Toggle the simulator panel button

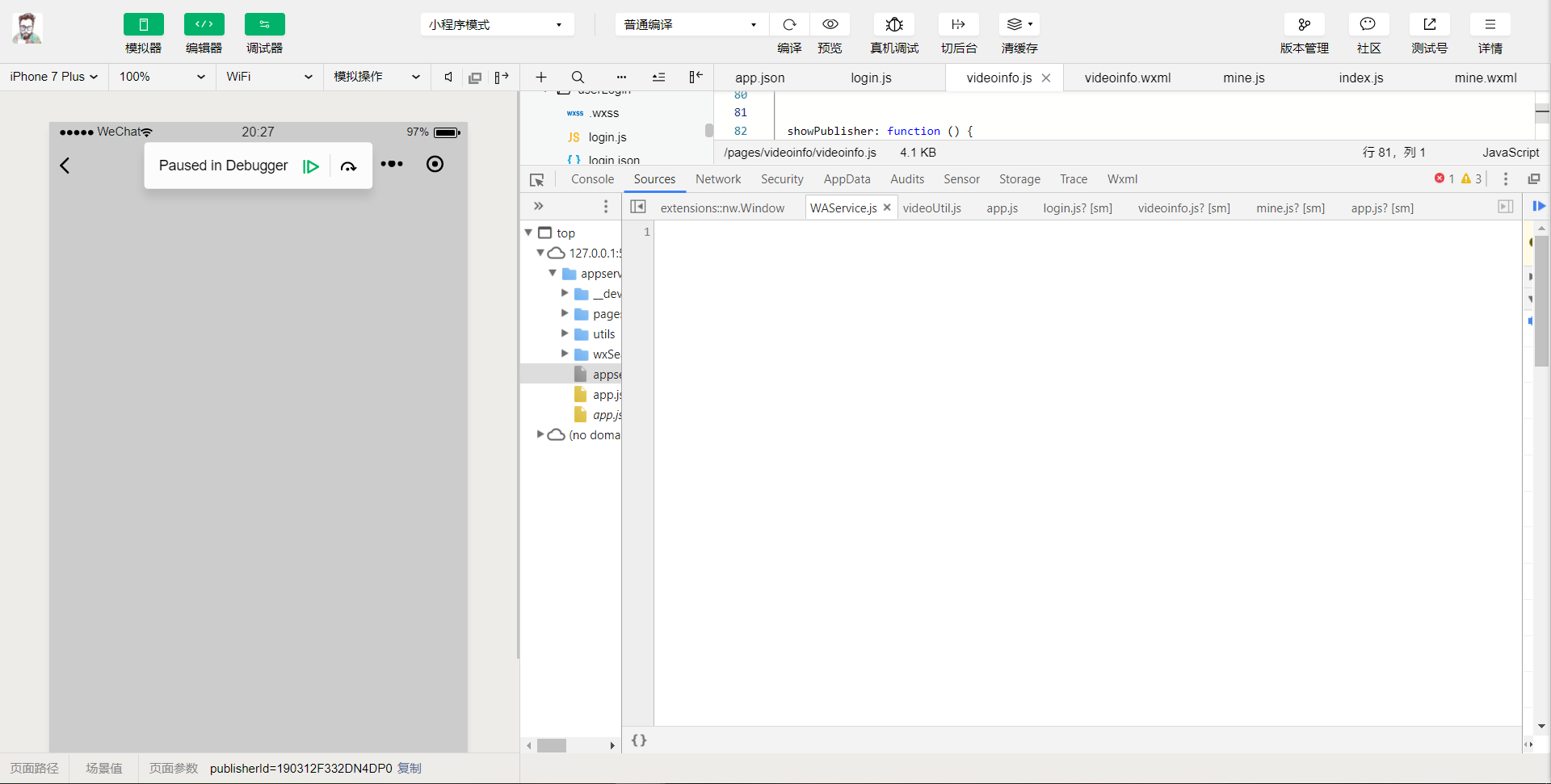click(x=143, y=24)
